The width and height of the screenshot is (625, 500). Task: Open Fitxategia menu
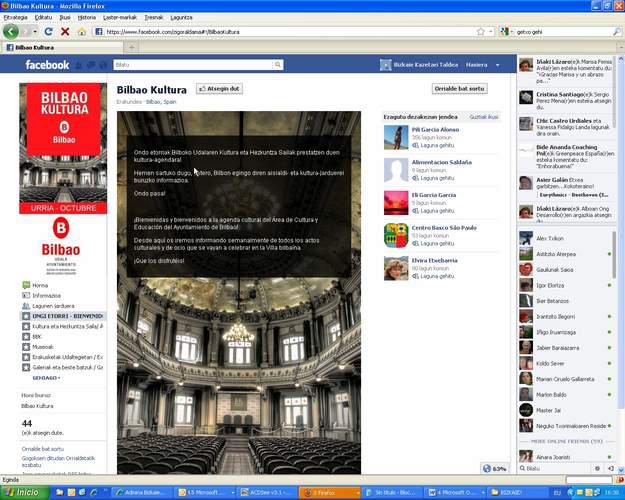[x=16, y=18]
